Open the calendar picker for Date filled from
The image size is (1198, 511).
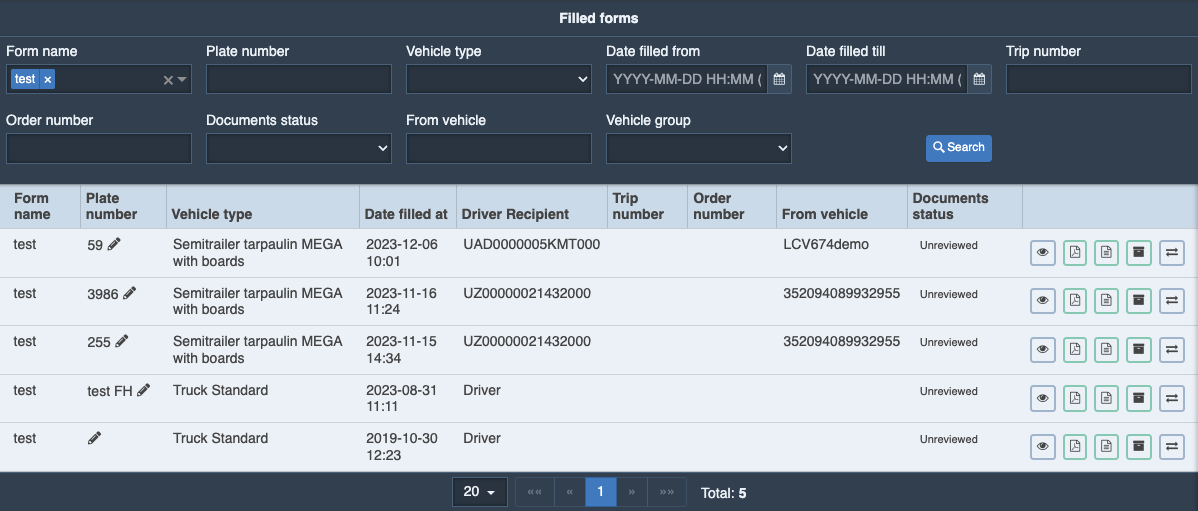(x=779, y=79)
